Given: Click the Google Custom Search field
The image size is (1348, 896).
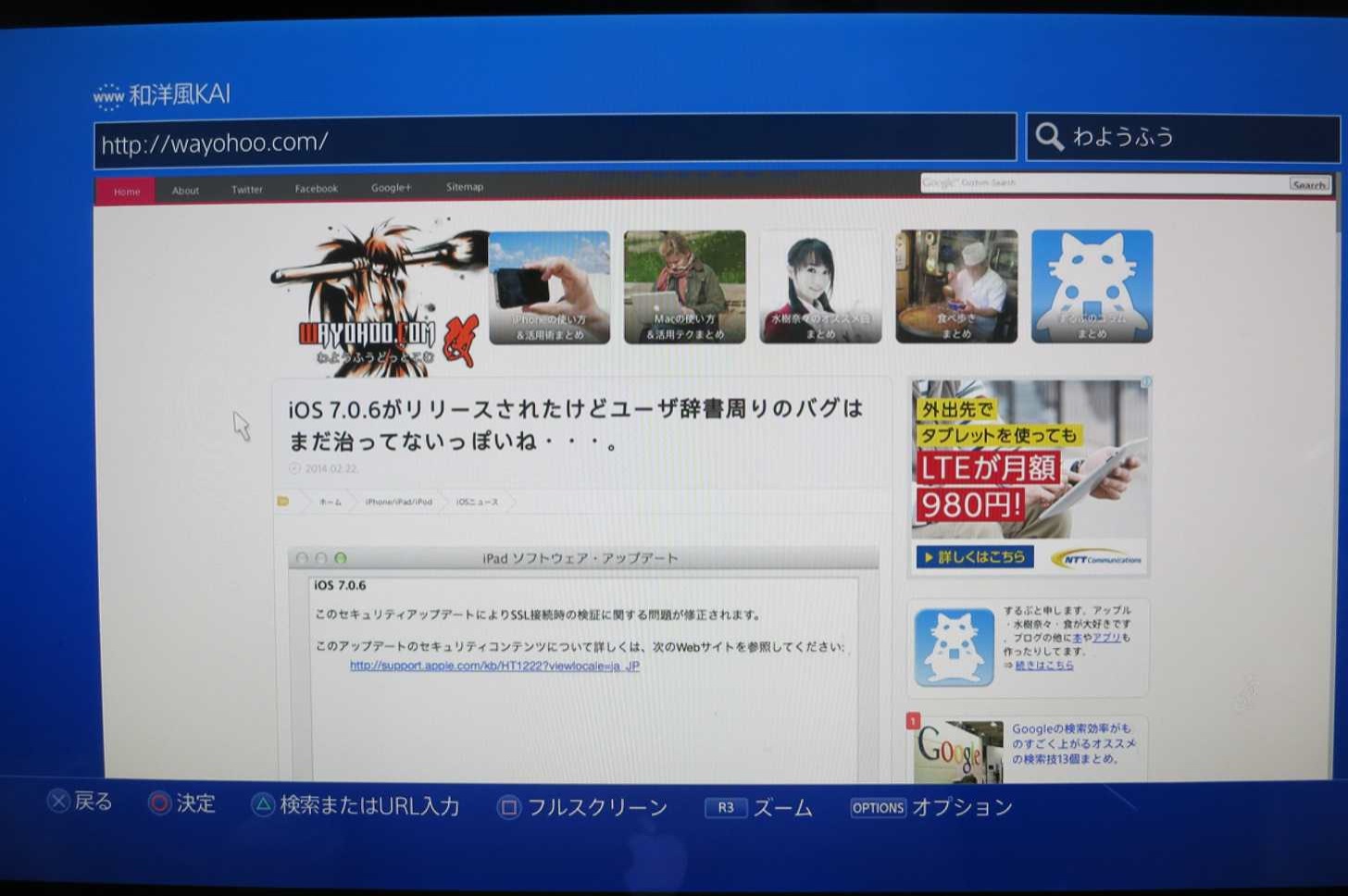Looking at the screenshot, I should click(1103, 183).
